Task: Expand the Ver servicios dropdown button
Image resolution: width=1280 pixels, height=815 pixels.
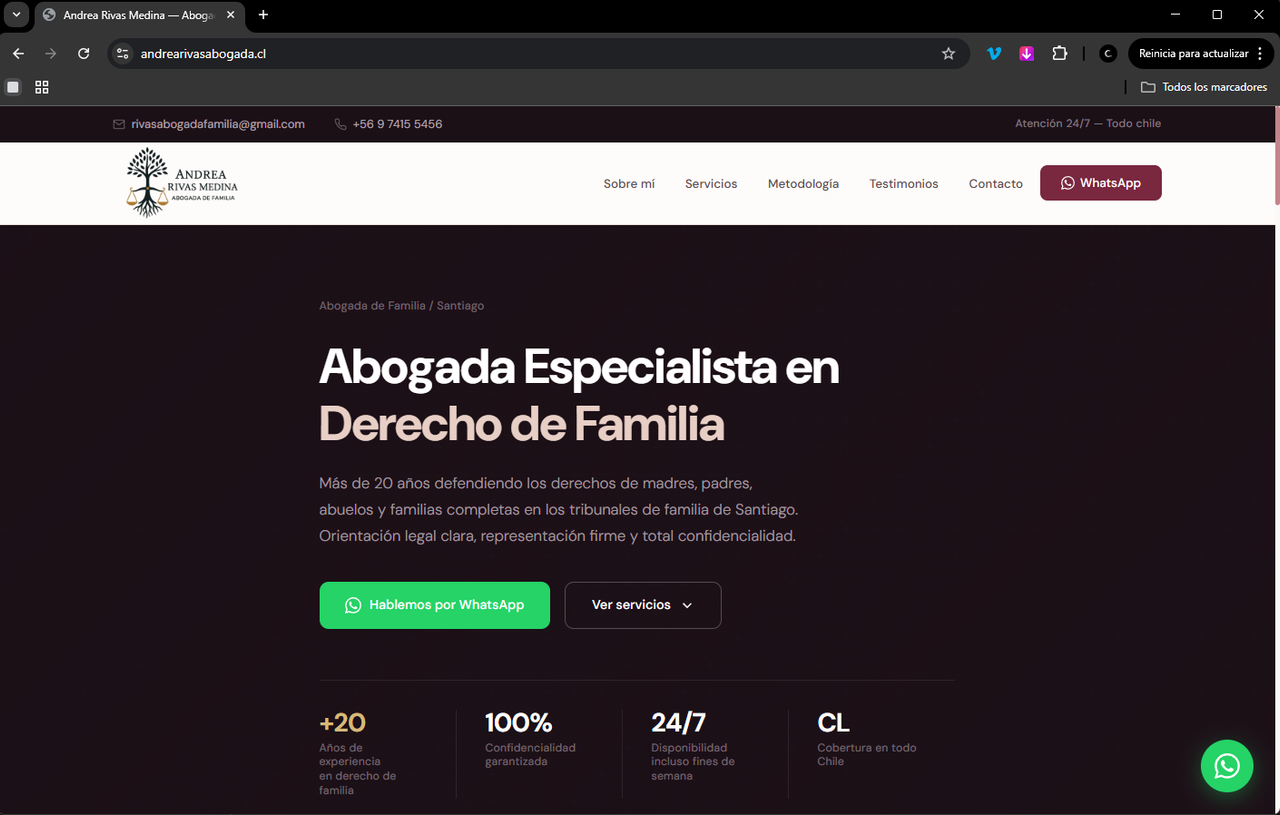Action: point(643,605)
